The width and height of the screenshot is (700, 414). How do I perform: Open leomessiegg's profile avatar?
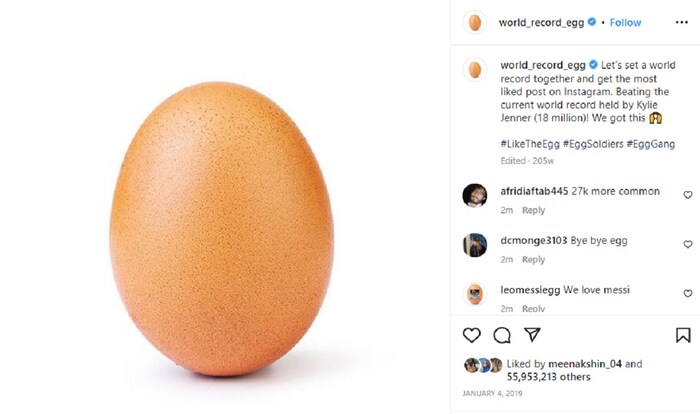(x=475, y=294)
